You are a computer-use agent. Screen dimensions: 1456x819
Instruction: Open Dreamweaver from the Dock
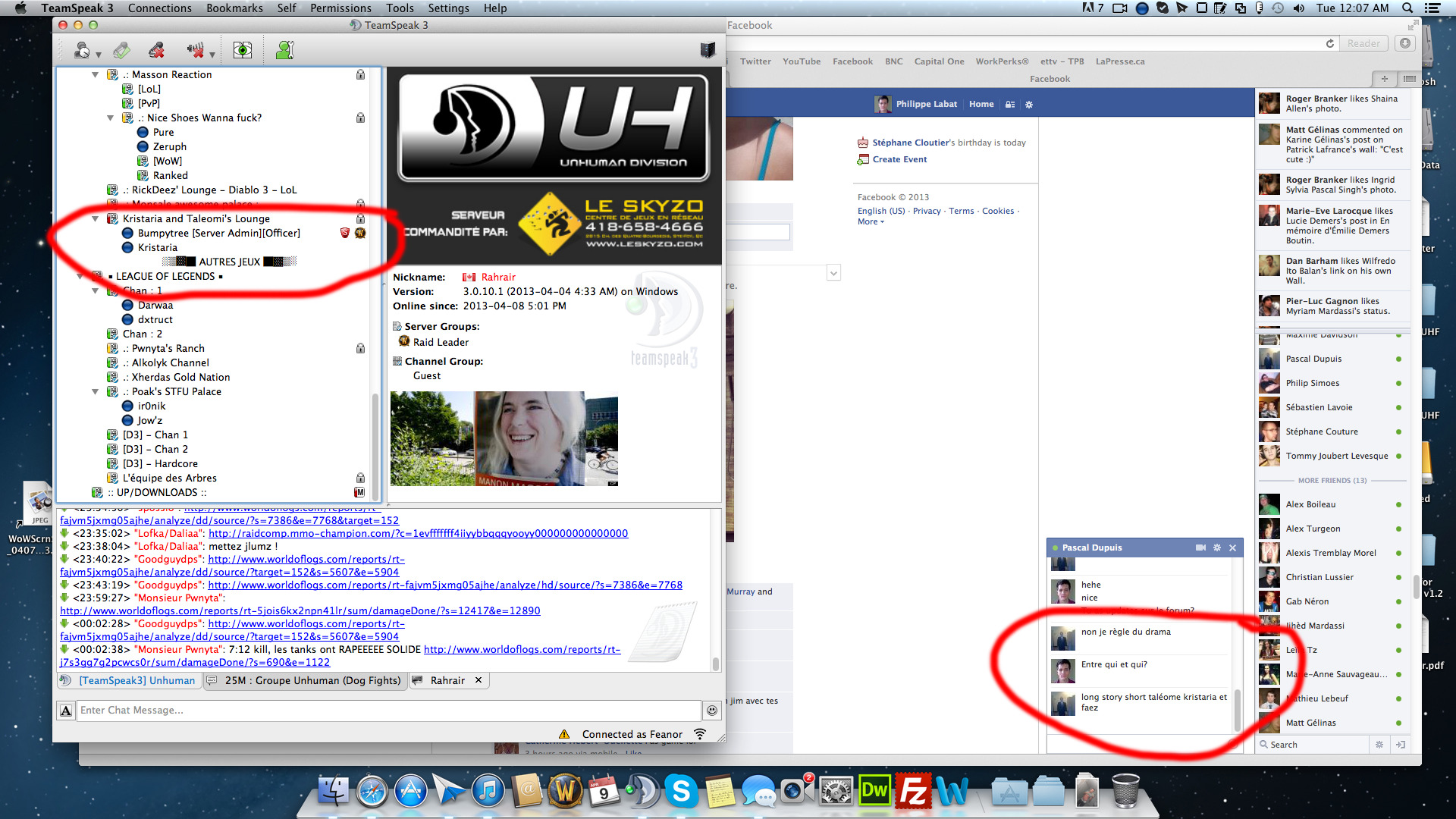tap(874, 791)
